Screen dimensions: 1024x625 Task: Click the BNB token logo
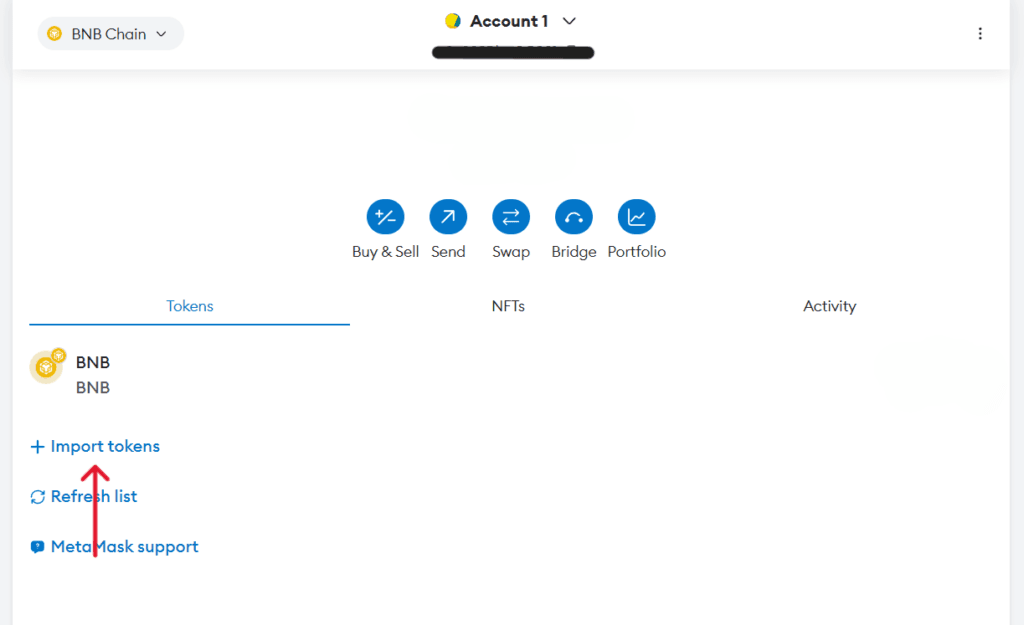click(x=47, y=366)
